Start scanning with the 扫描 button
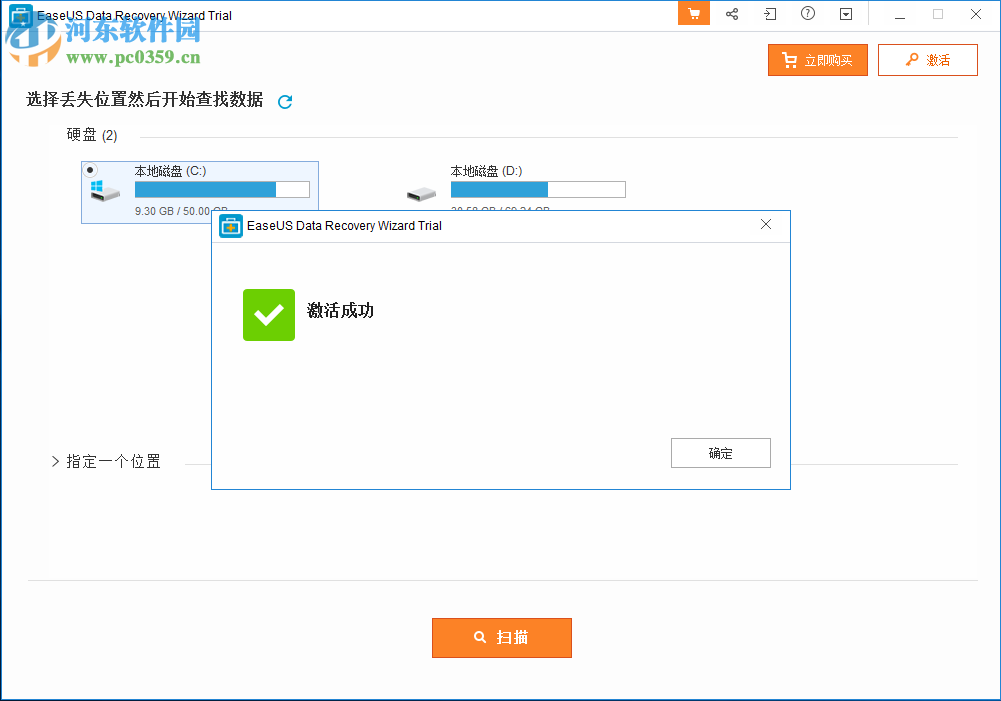The width and height of the screenshot is (1001, 701). [x=501, y=637]
